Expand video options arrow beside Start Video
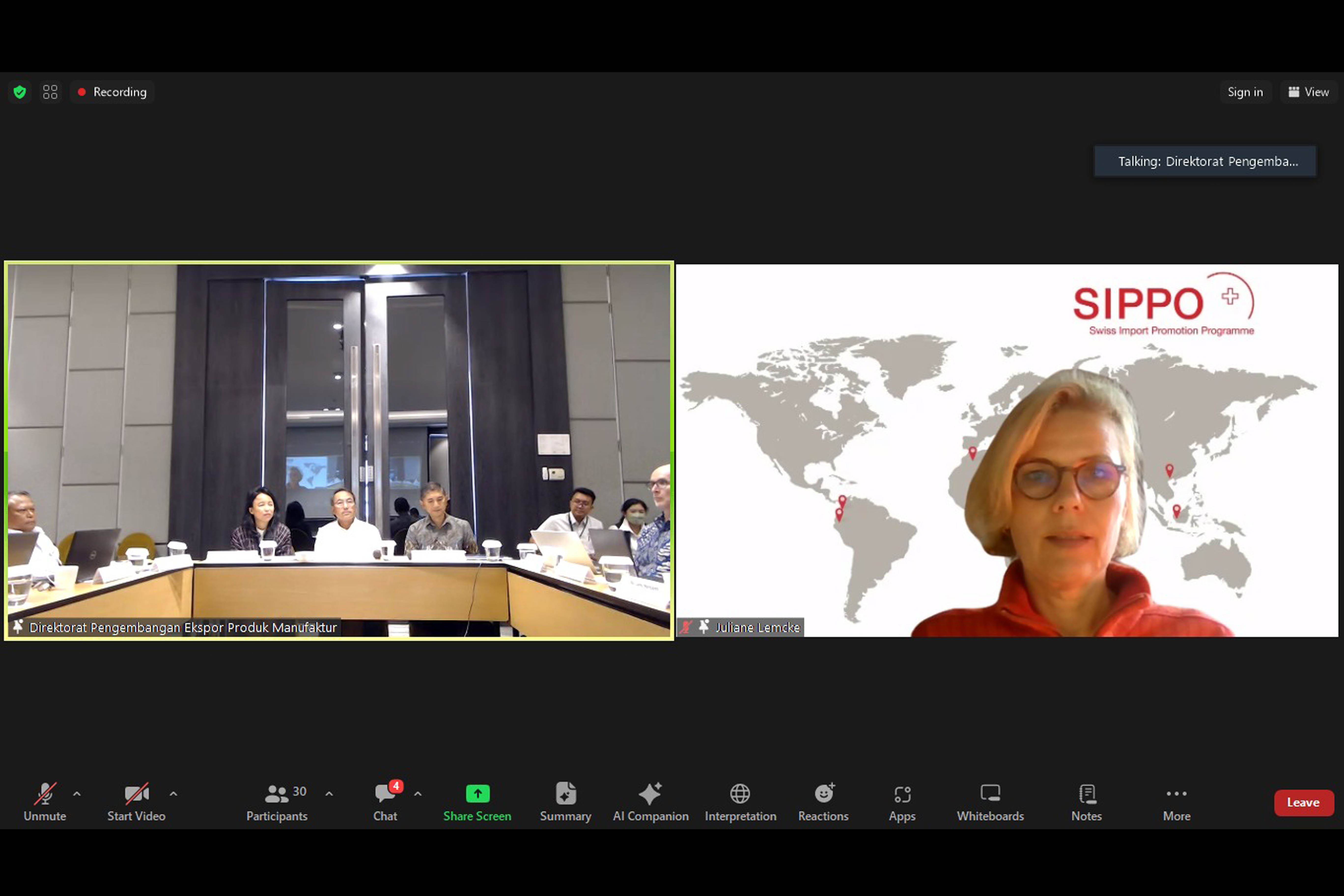 click(173, 794)
